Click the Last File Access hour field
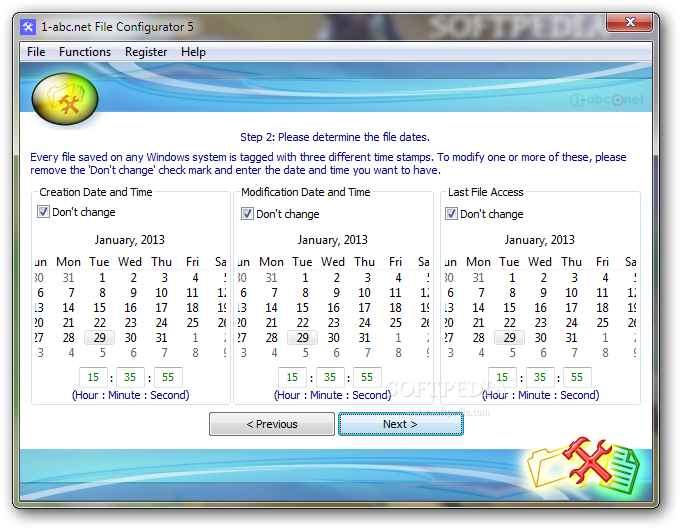The height and width of the screenshot is (529, 680). (x=502, y=377)
